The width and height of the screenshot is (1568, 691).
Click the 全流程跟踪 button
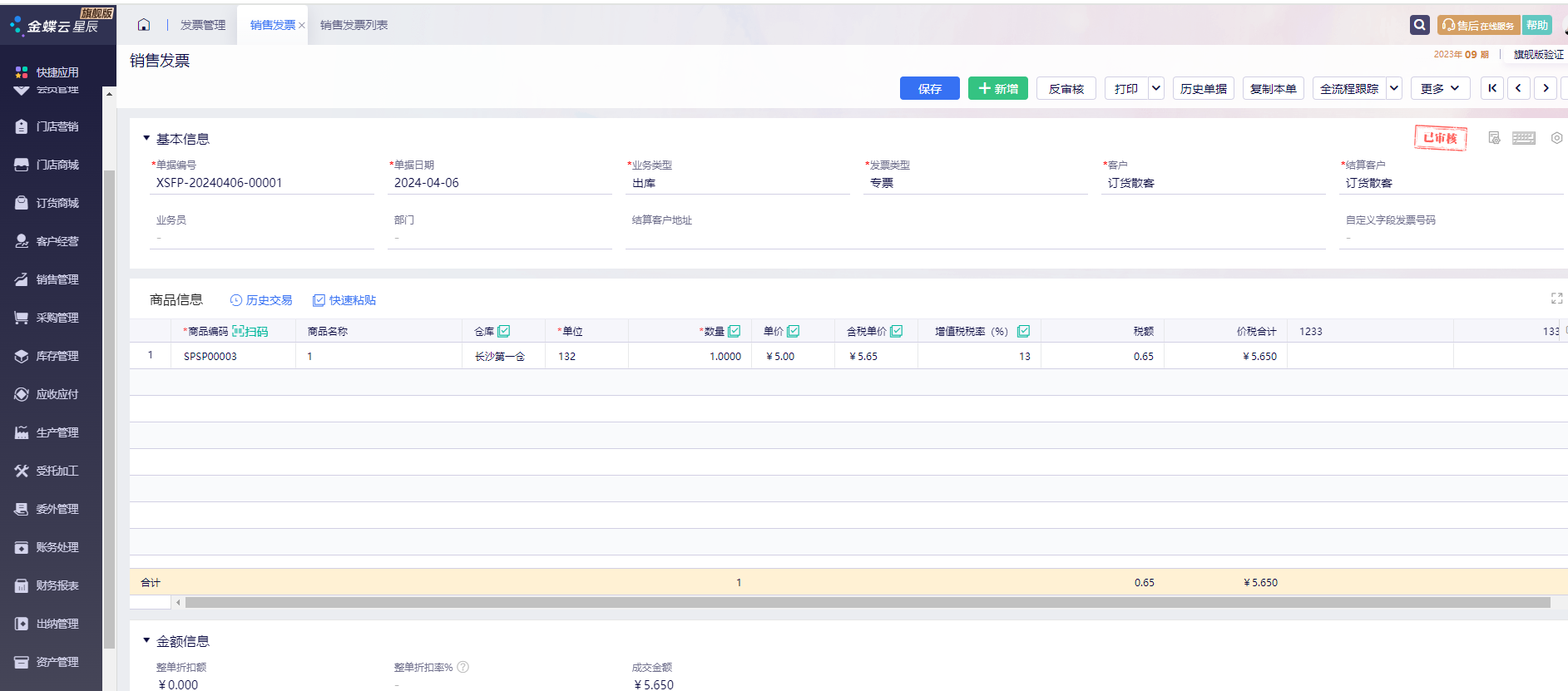[1349, 88]
